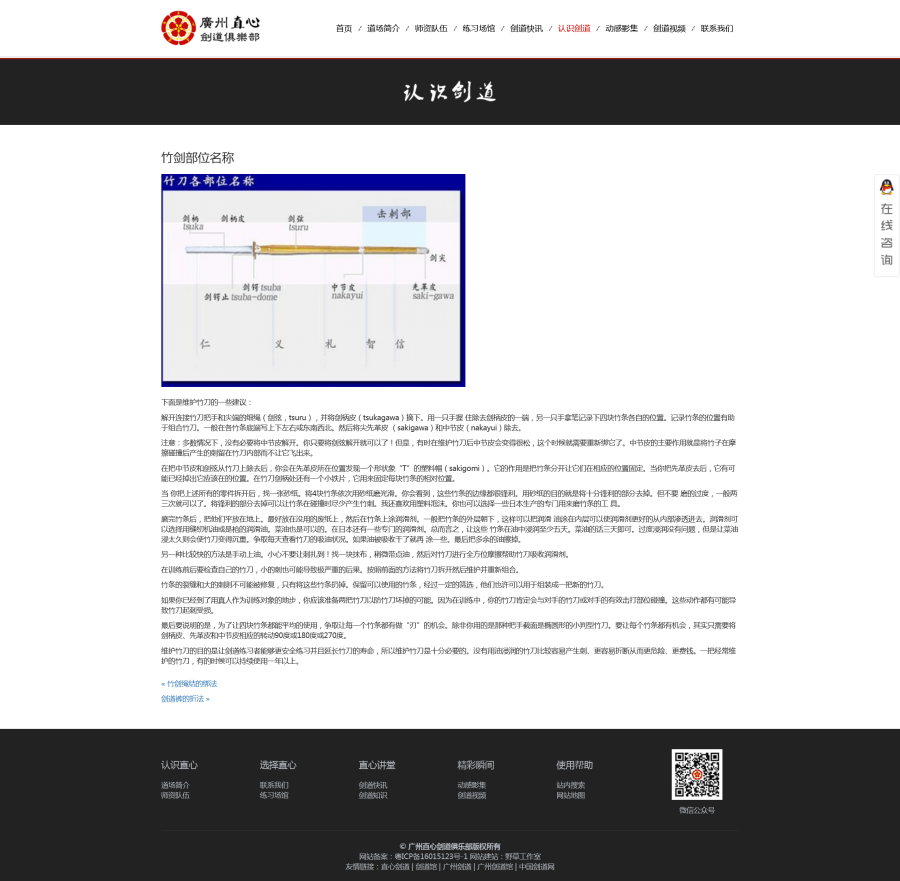The image size is (900, 881).
Task: Open QQ online chat via sidebar icon
Action: 886,186
